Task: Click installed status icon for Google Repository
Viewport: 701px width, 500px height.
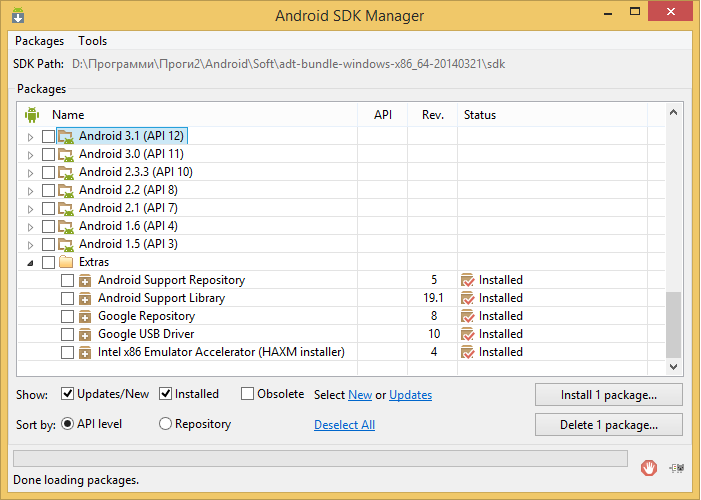Action: click(x=468, y=316)
